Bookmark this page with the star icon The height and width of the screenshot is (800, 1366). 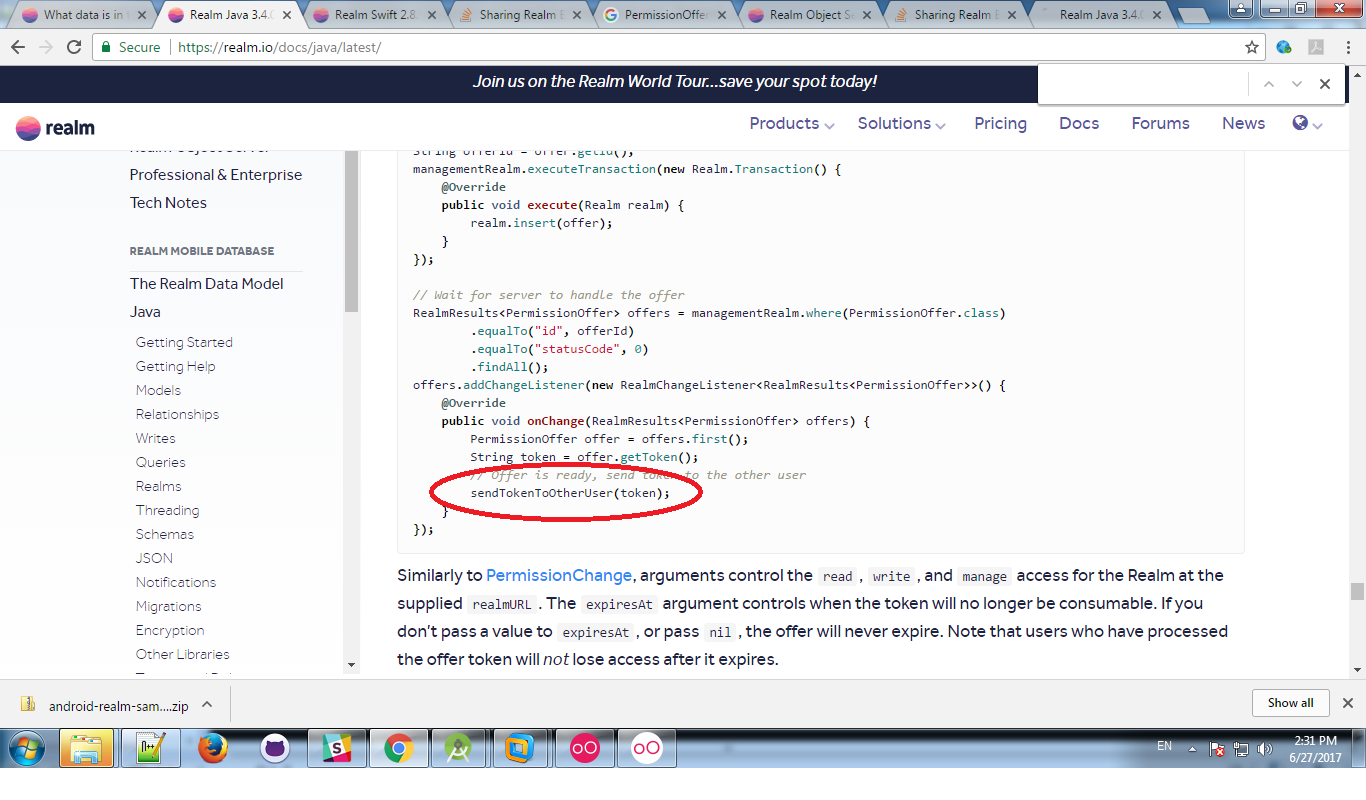(x=1252, y=47)
